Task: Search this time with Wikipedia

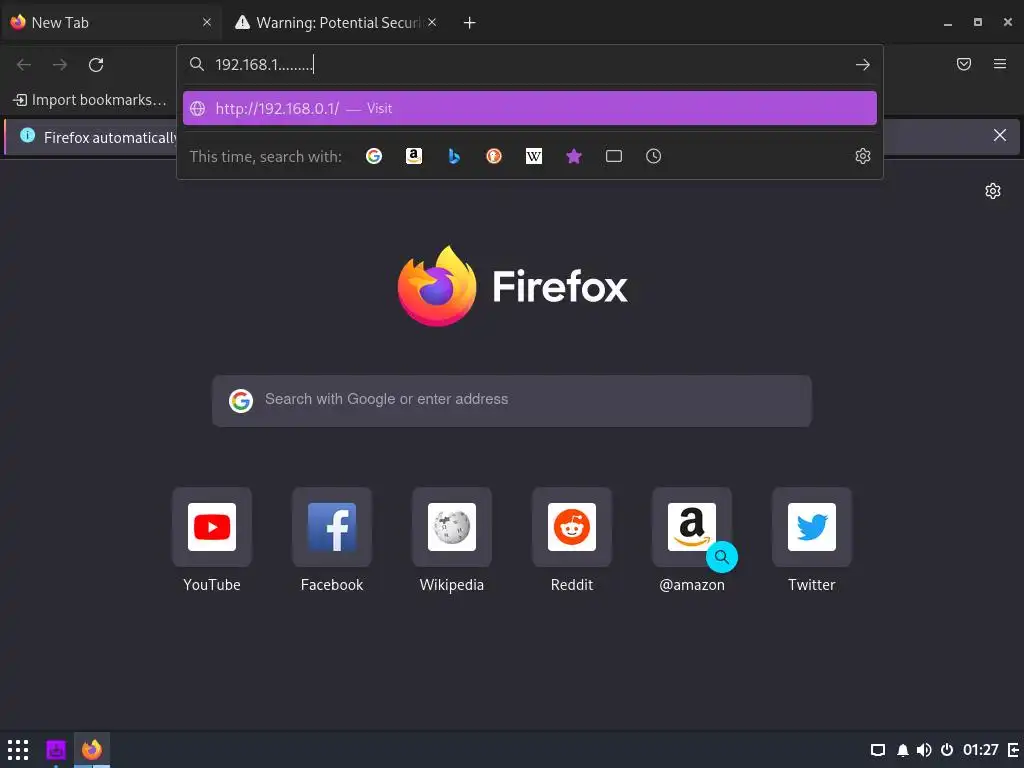Action: point(534,156)
